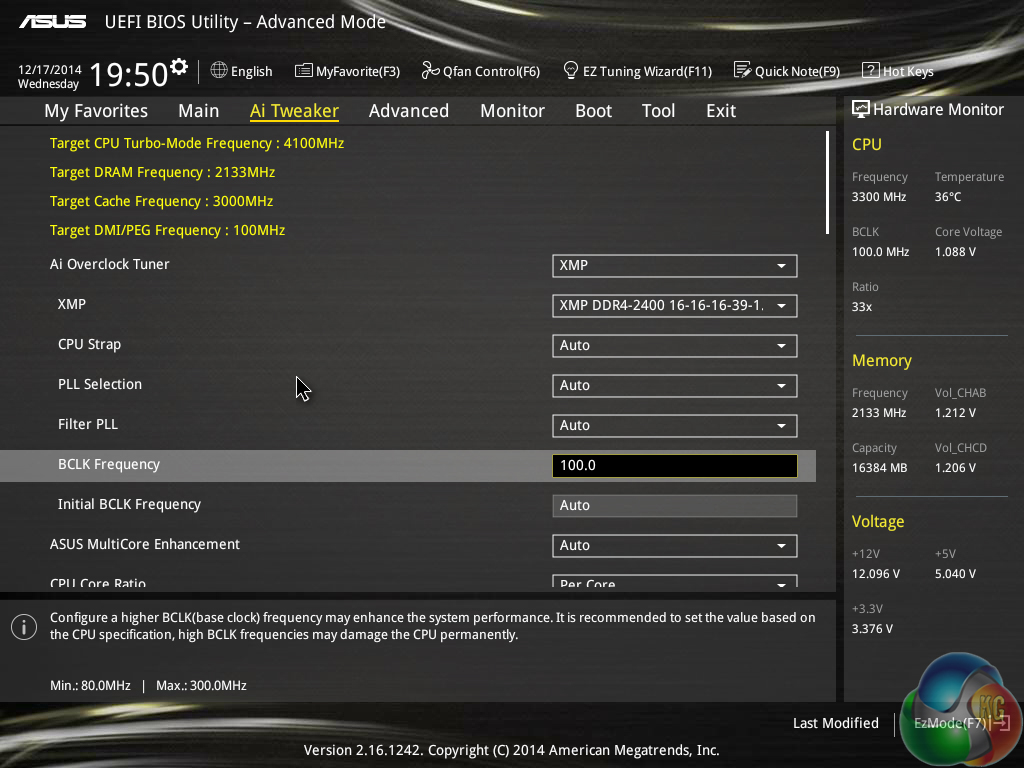1024x768 pixels.
Task: Click the Hot Keys question mark icon
Action: coord(871,70)
